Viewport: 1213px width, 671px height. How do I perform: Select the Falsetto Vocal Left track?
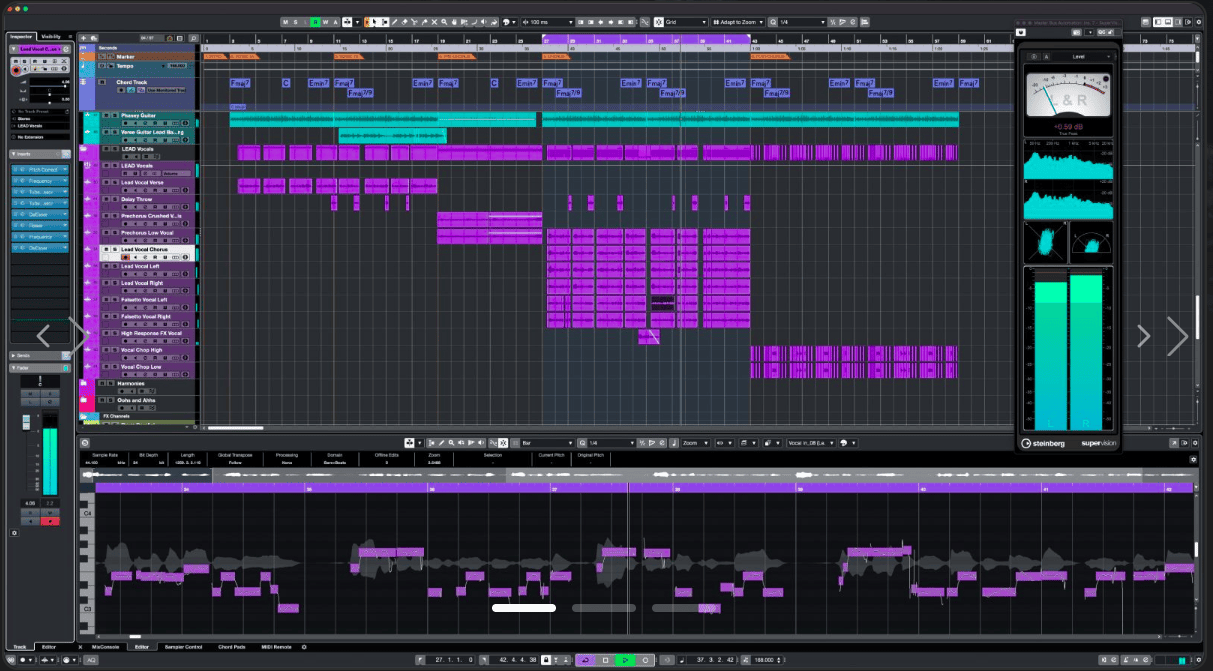pos(146,300)
